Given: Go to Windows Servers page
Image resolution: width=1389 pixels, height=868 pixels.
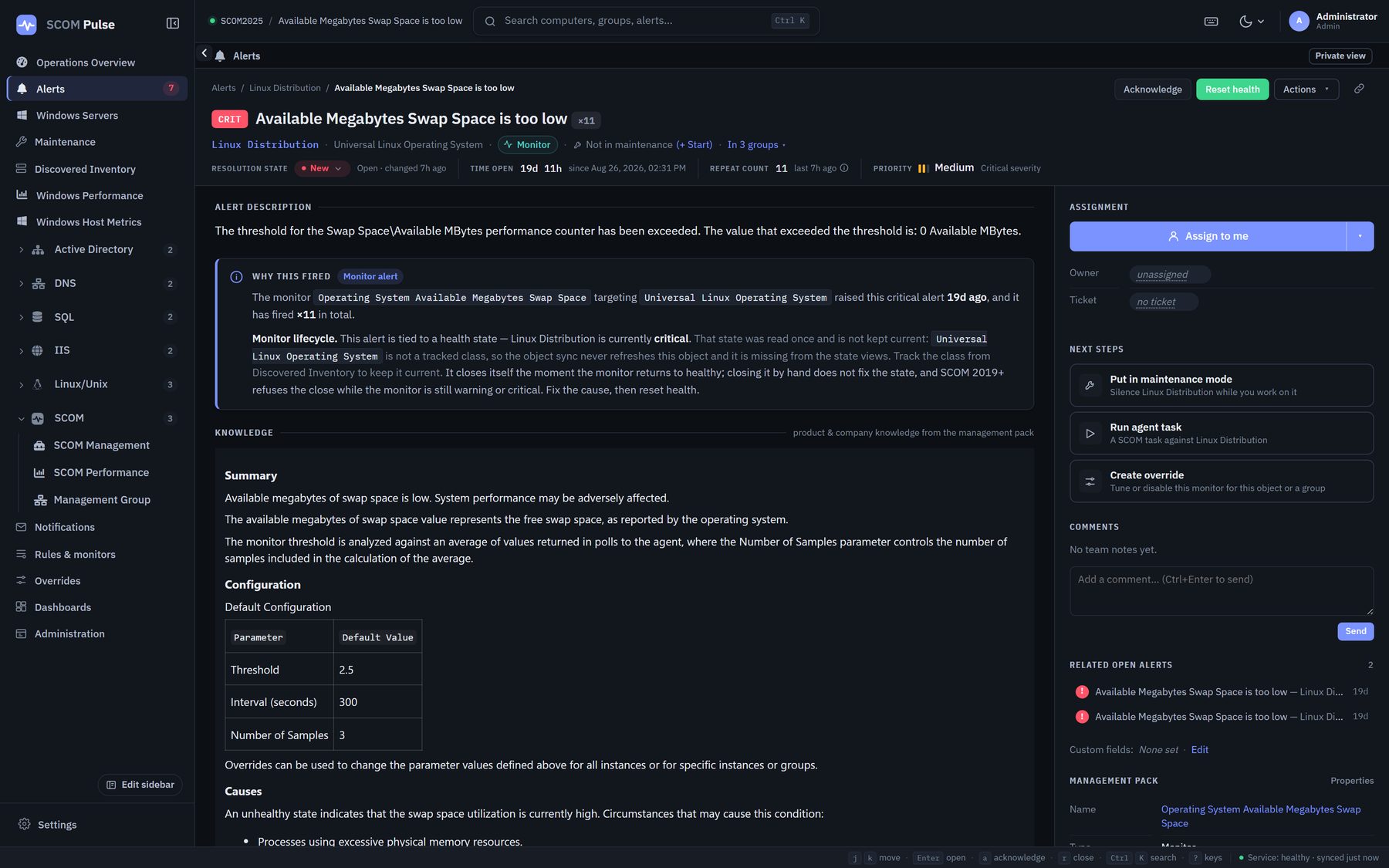Looking at the screenshot, I should point(97,116).
